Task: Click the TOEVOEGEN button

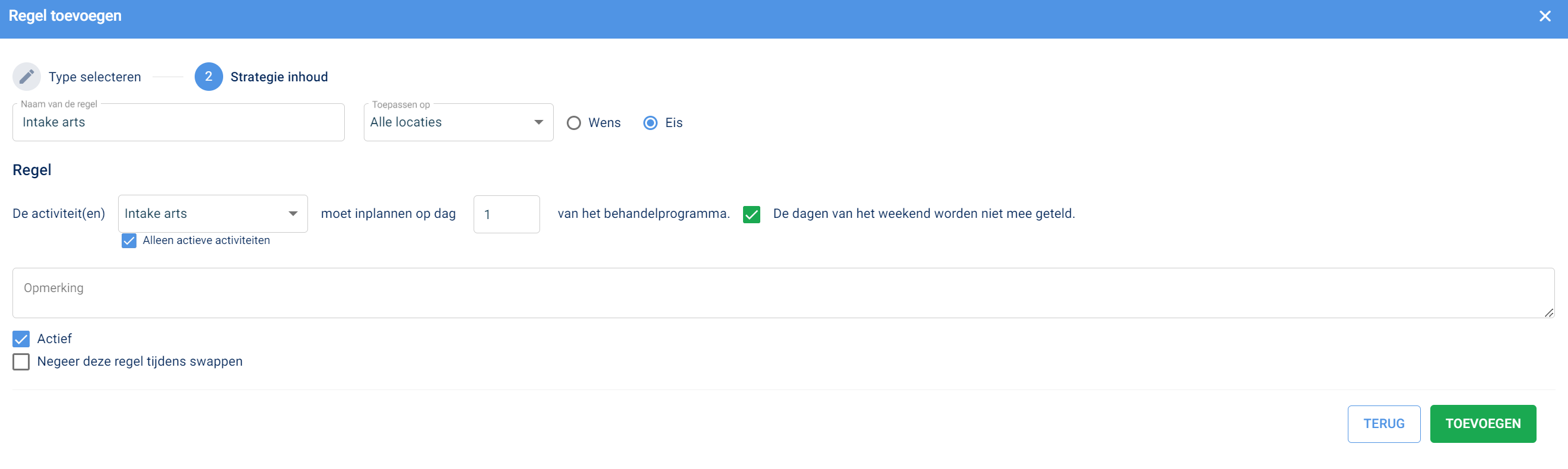Action: pyautogui.click(x=1483, y=424)
